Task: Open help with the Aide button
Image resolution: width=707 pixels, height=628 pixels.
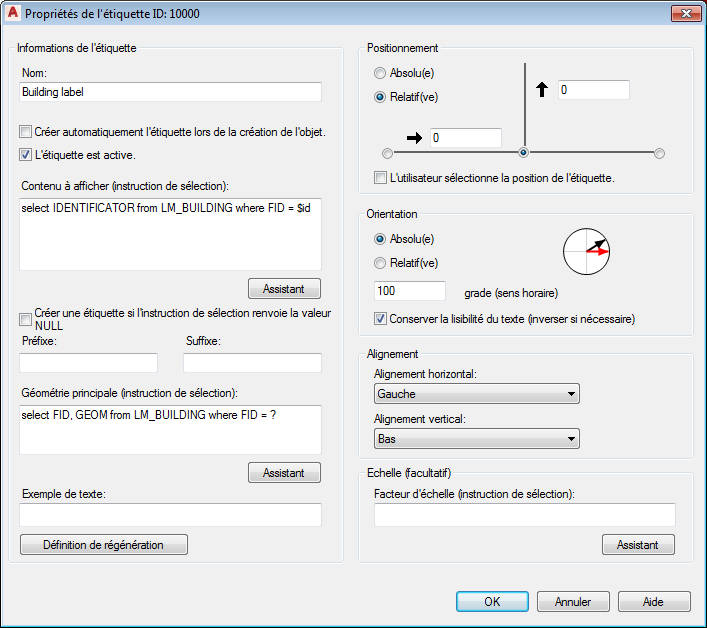Action: coord(654,601)
